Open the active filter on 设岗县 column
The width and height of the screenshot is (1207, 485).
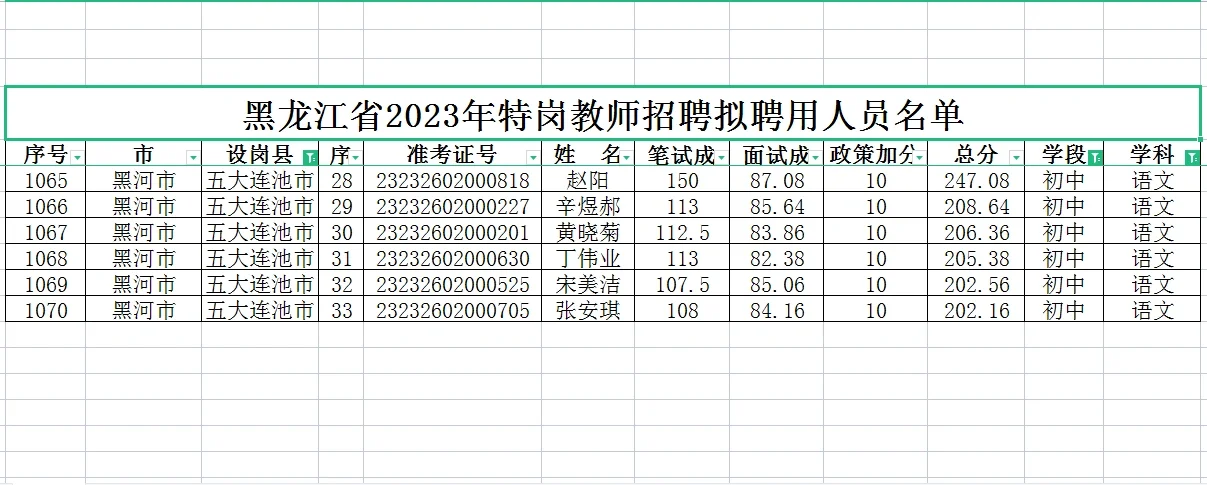[310, 157]
